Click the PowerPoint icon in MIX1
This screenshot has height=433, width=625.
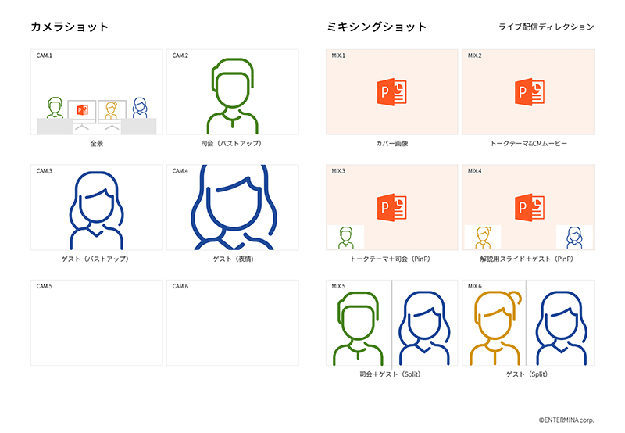pos(393,92)
